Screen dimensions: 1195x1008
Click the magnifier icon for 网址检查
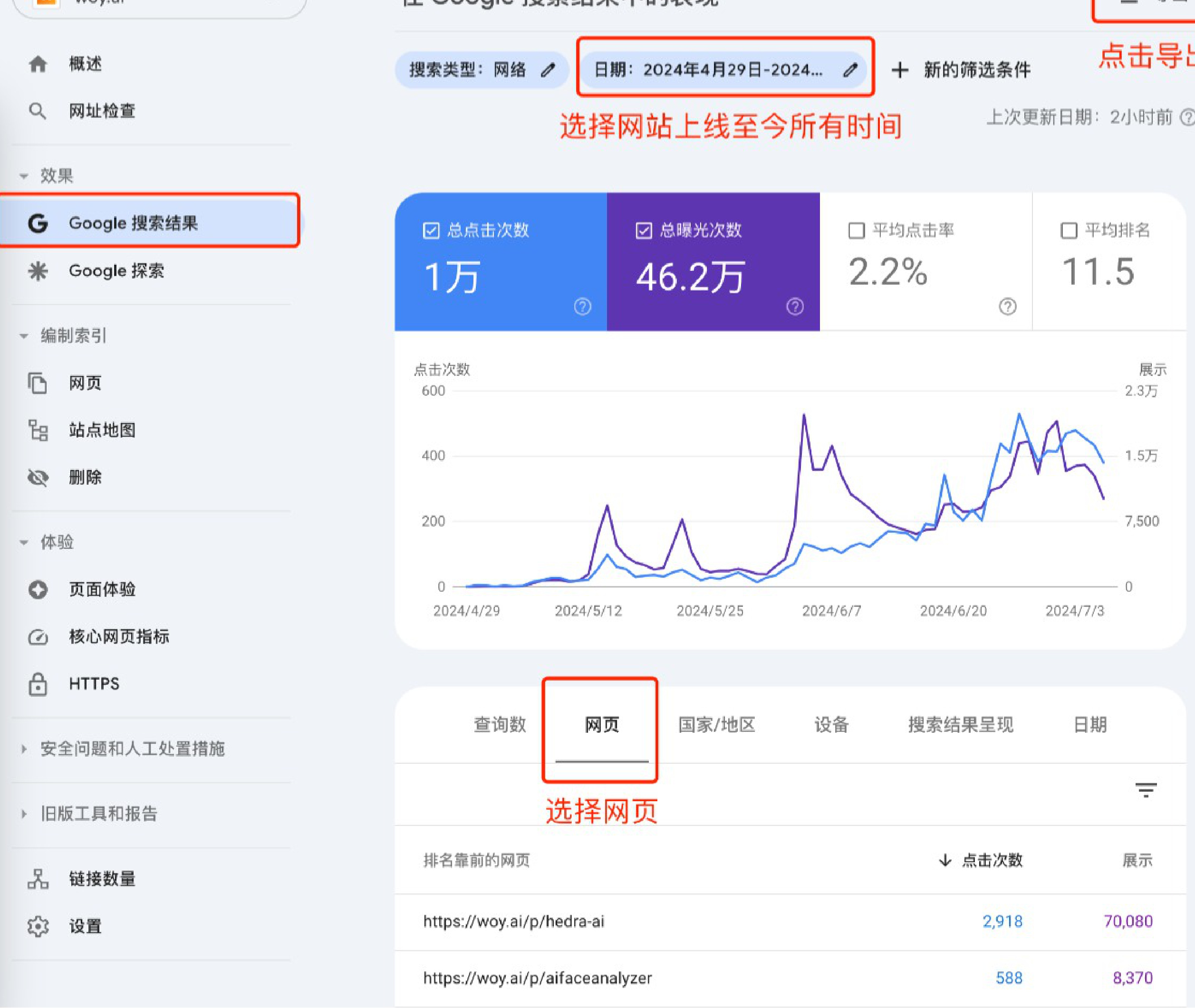coord(38,111)
